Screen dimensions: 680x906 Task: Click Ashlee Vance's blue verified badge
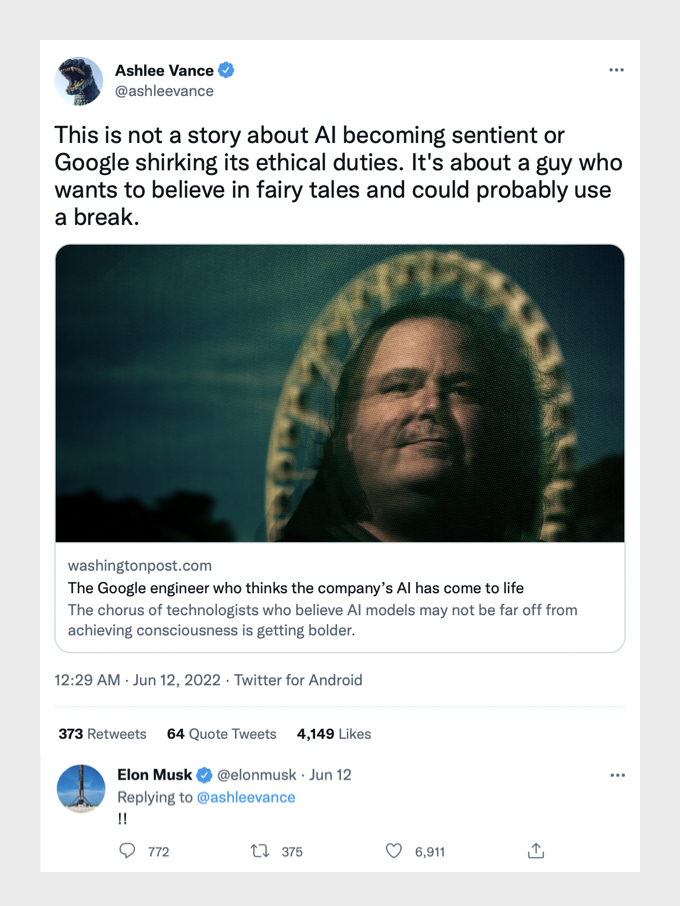pos(227,70)
